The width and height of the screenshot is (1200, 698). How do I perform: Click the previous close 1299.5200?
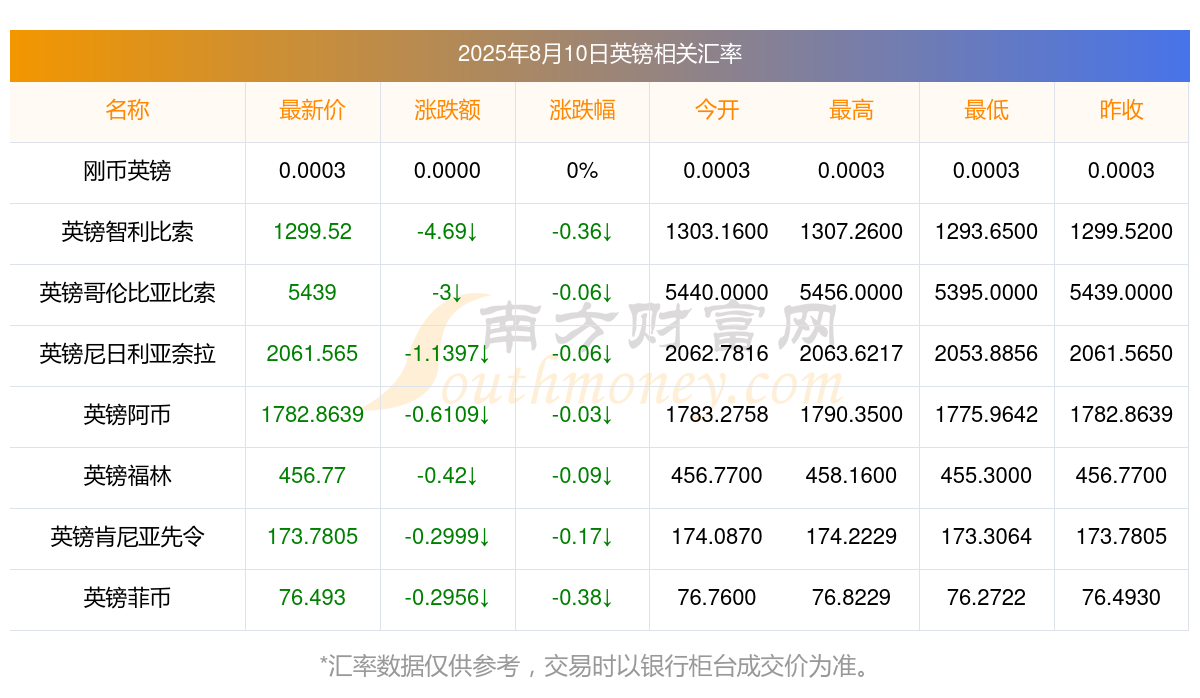pyautogui.click(x=1121, y=232)
